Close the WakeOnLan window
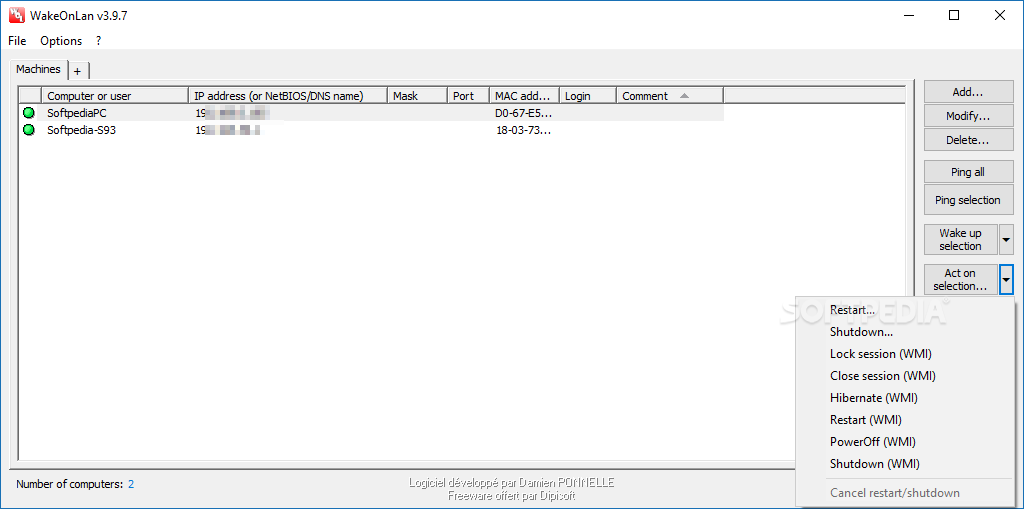The width and height of the screenshot is (1024, 509). pos(1000,16)
